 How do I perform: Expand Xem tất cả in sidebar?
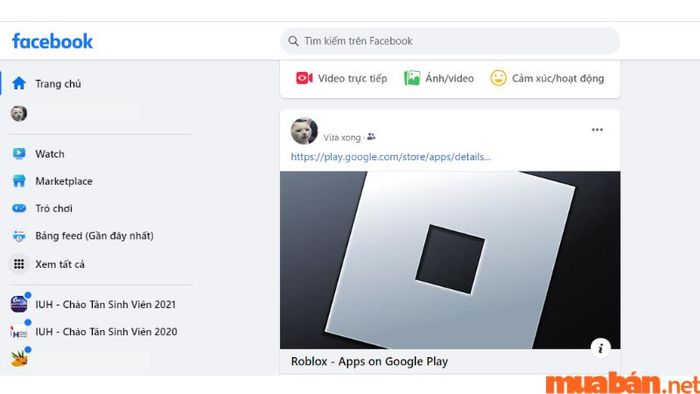pos(60,264)
